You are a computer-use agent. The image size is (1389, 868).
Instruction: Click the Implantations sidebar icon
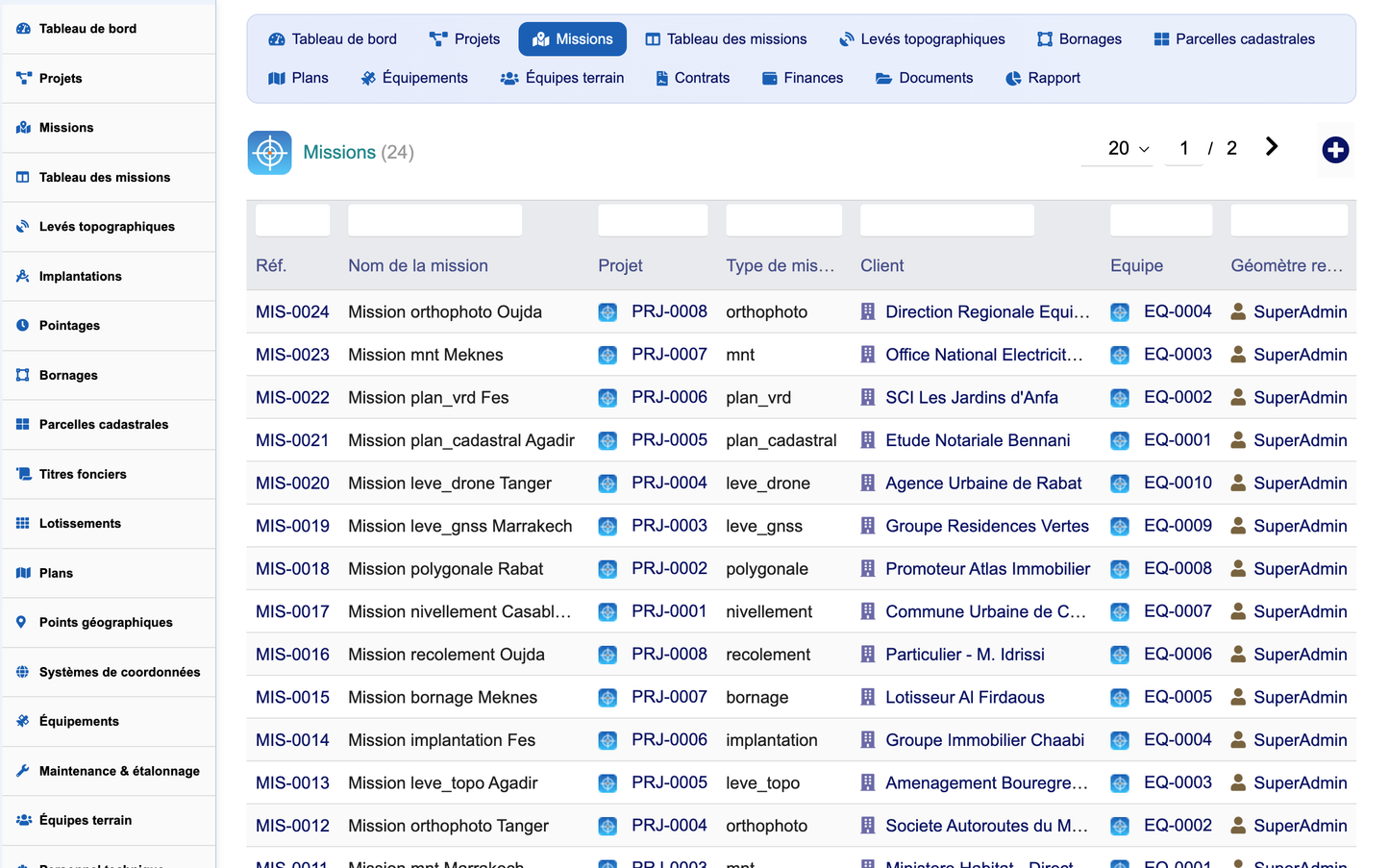click(x=23, y=276)
